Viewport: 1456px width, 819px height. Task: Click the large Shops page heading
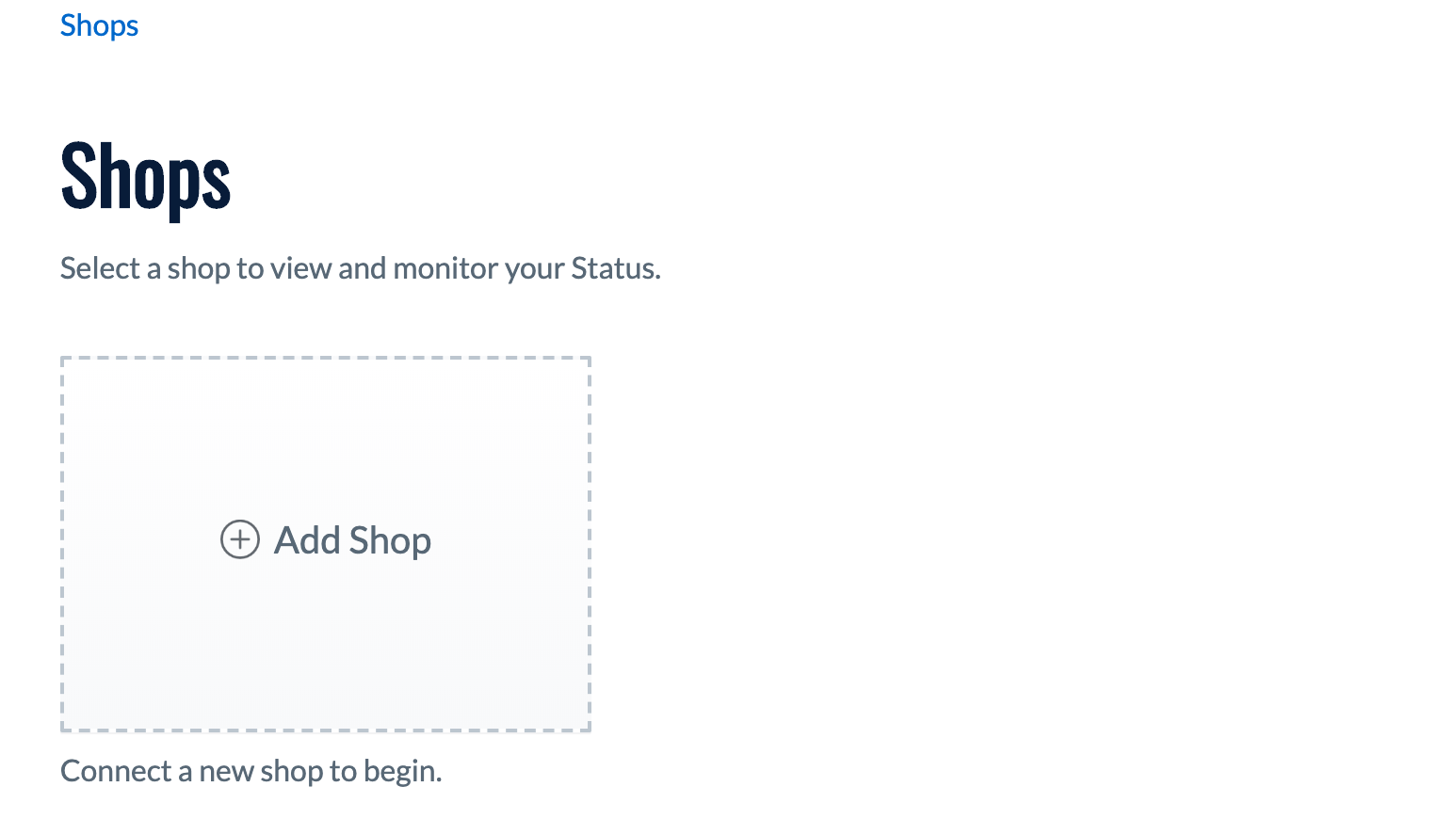click(146, 176)
